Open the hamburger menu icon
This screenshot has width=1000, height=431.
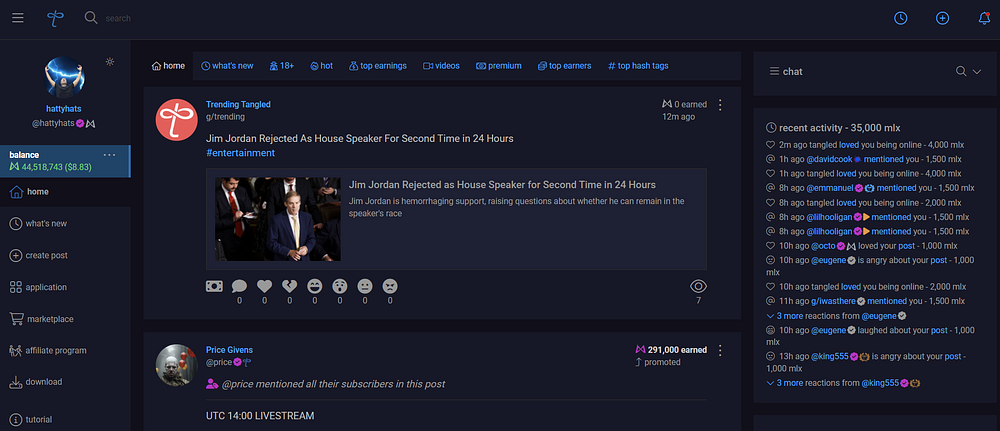pyautogui.click(x=18, y=18)
